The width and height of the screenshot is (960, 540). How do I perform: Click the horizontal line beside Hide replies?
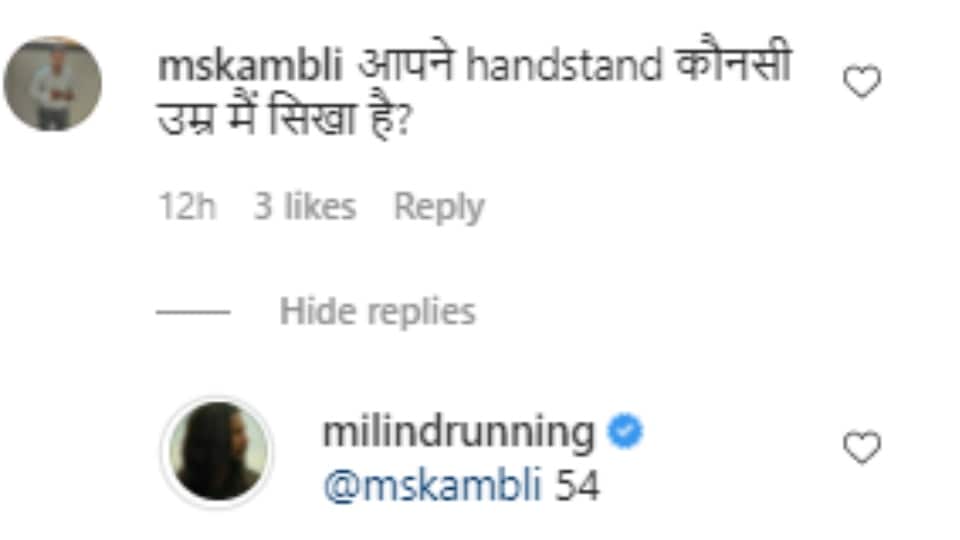click(x=193, y=312)
